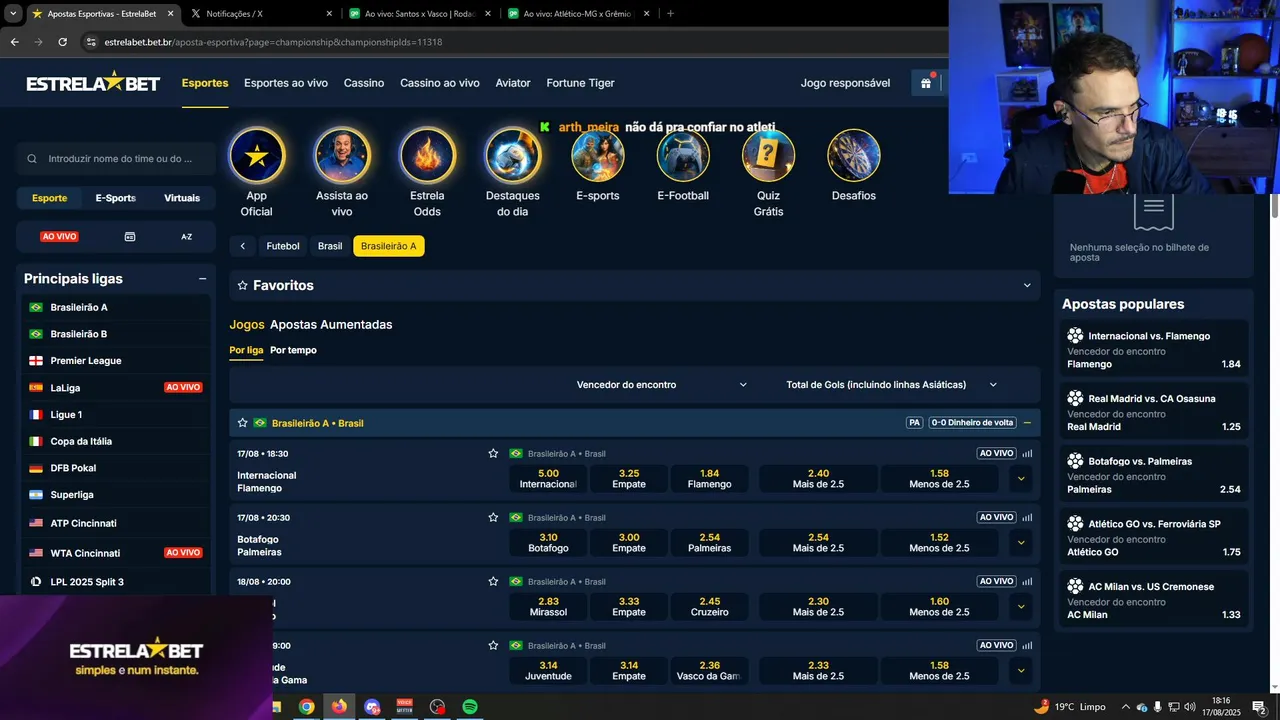Open the Esportes ao vivo menu
Screen dimensions: 1280x720
pyautogui.click(x=286, y=83)
